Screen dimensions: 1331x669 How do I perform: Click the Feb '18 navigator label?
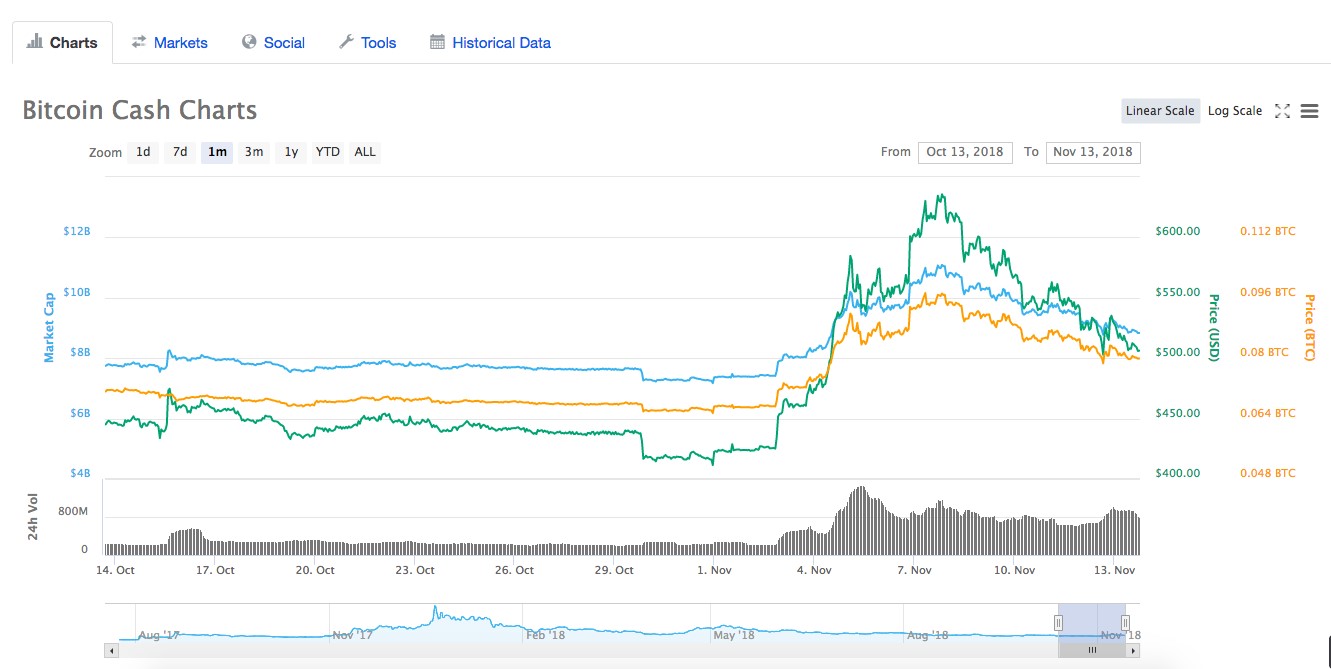[x=545, y=635]
